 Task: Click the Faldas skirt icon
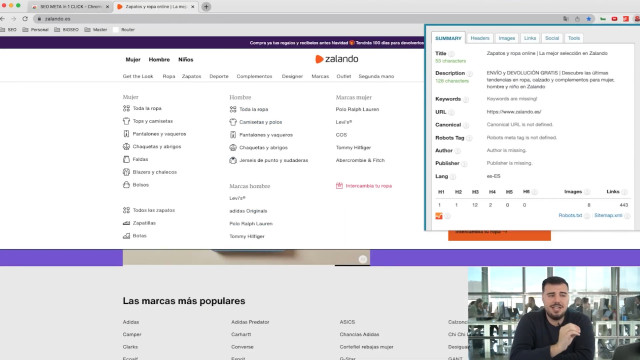(x=126, y=159)
